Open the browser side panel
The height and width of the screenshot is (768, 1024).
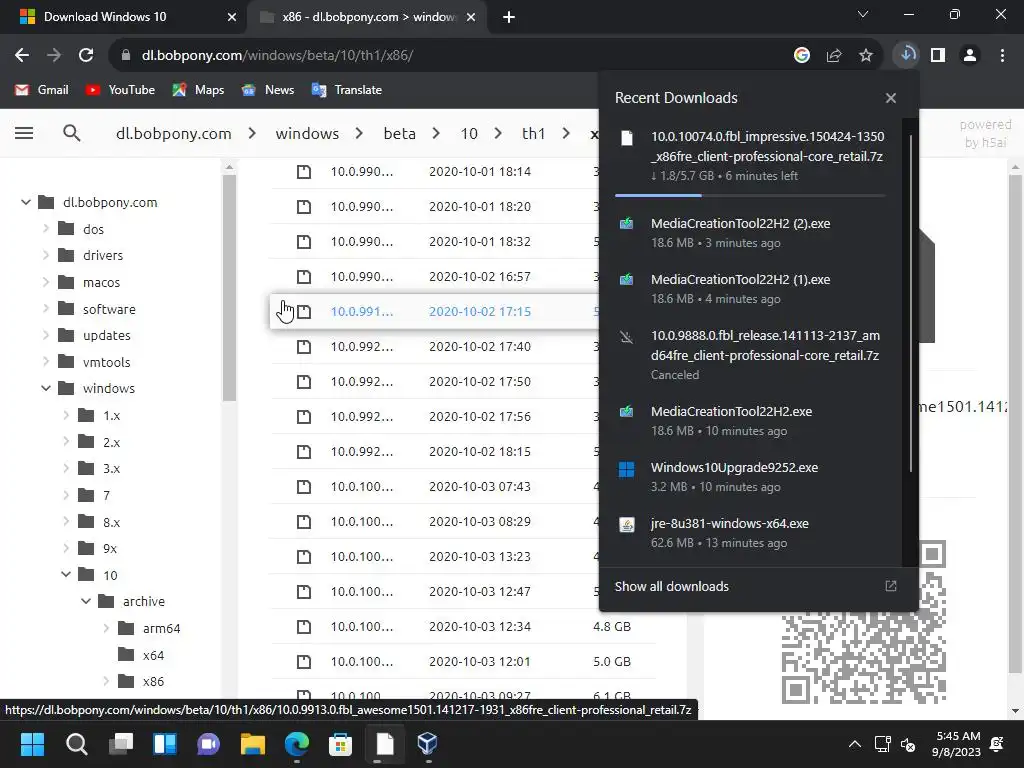[x=938, y=56]
